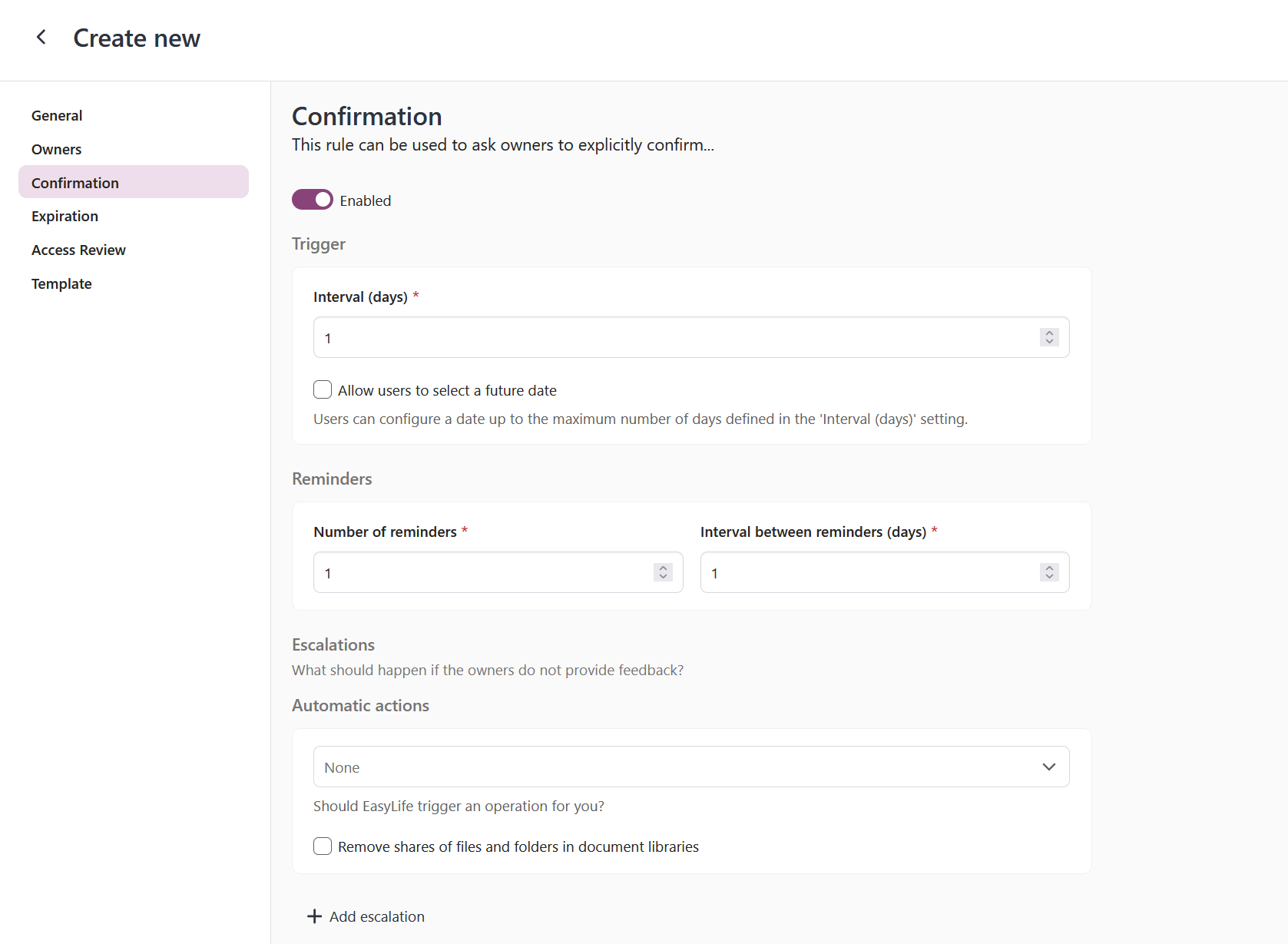Open the Access Review section
1288x944 pixels.
click(x=78, y=250)
